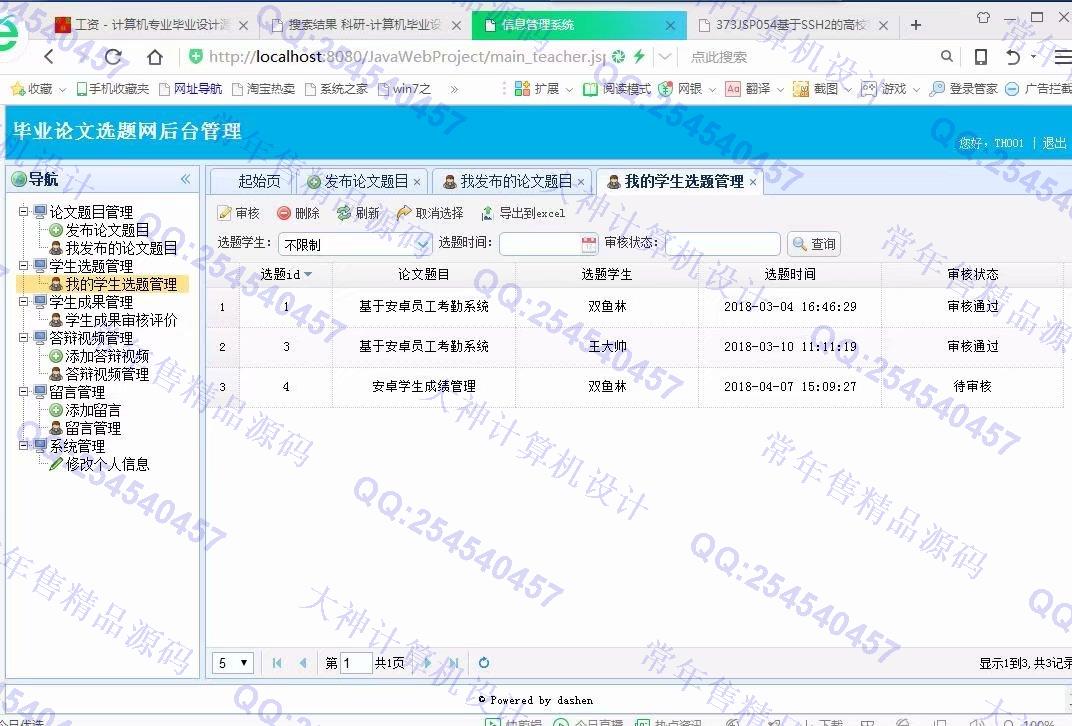Click the page number input field
This screenshot has width=1072, height=726.
(356, 663)
